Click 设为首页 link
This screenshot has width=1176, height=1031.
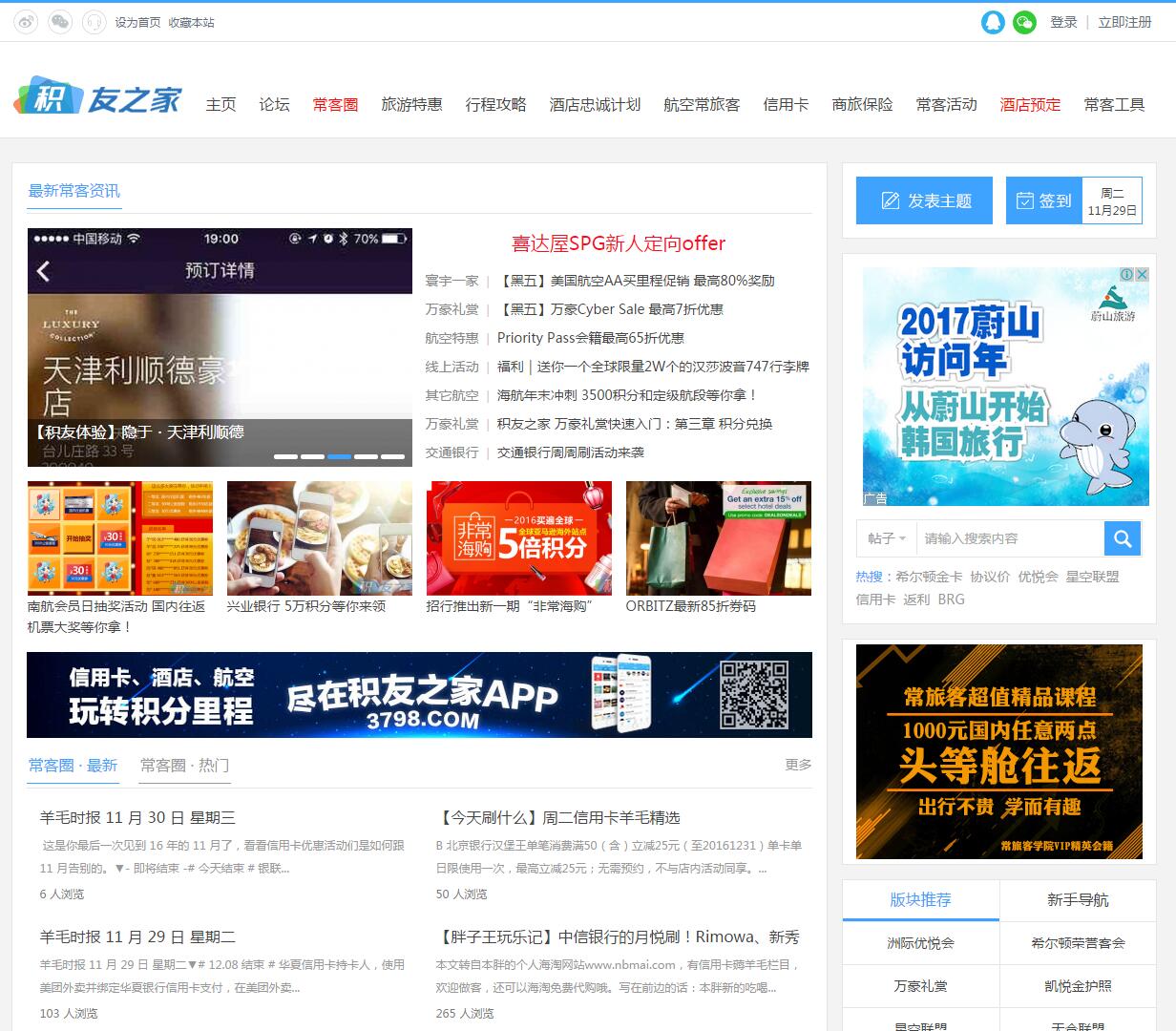[137, 22]
